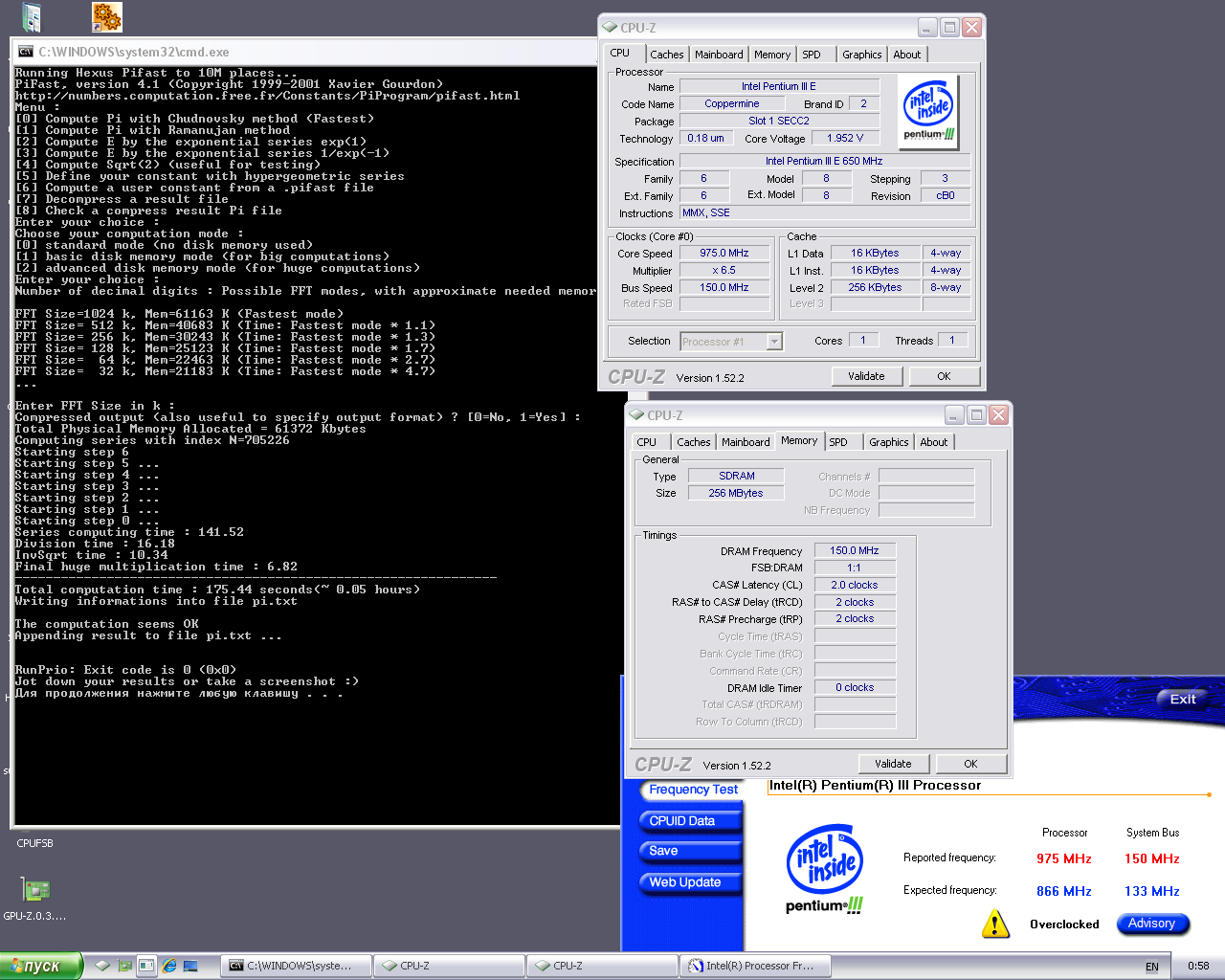
Task: Click the memory Size value 256 MBytes
Action: [x=736, y=493]
